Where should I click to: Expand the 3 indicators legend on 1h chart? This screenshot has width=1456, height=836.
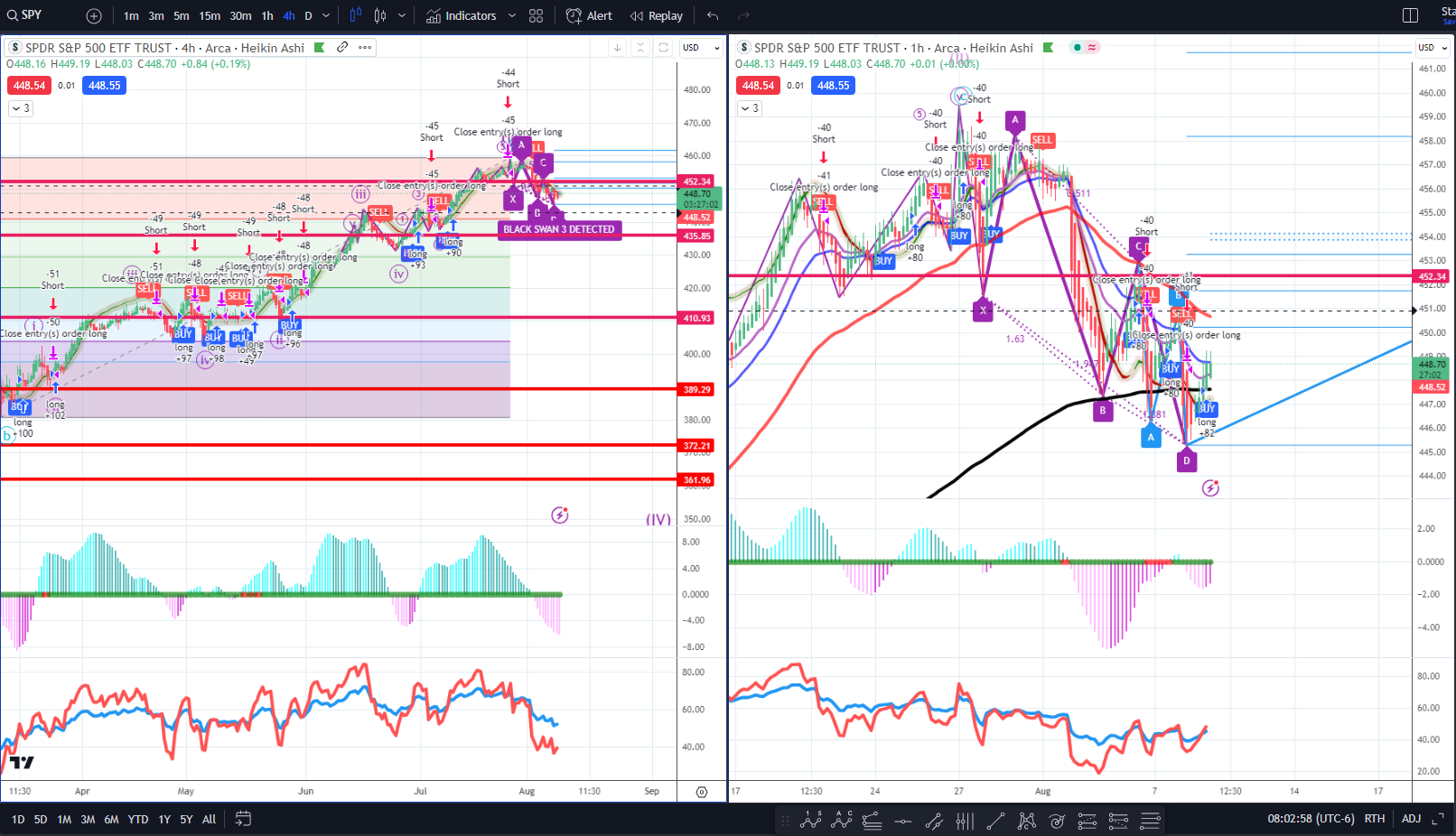[x=750, y=108]
